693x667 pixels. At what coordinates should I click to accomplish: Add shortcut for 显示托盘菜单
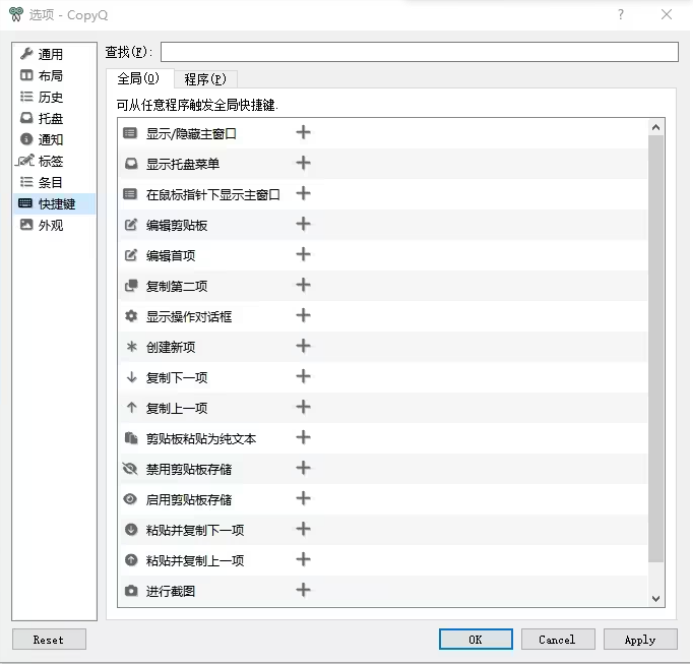coord(303,163)
